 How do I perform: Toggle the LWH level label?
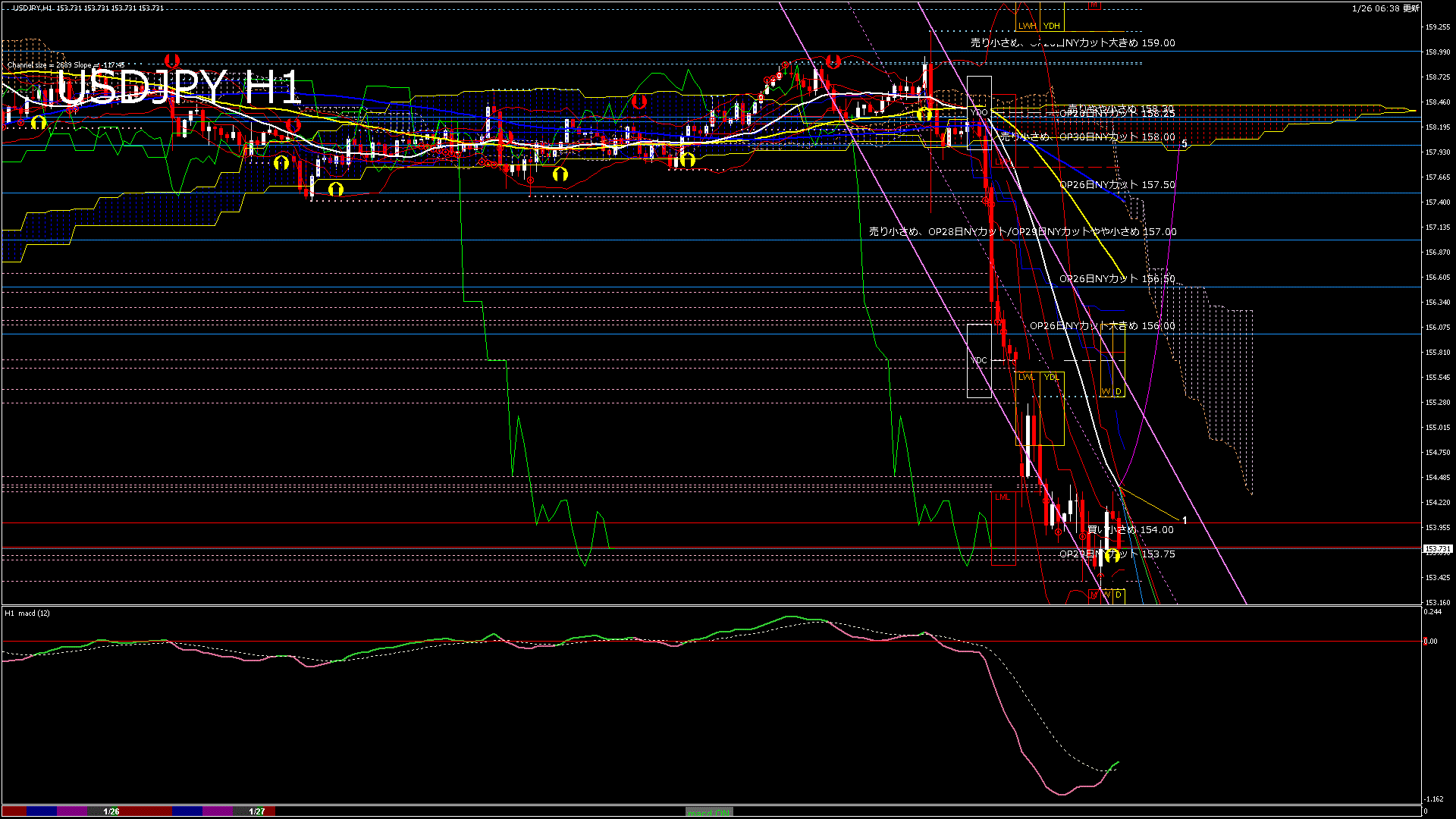(1028, 25)
